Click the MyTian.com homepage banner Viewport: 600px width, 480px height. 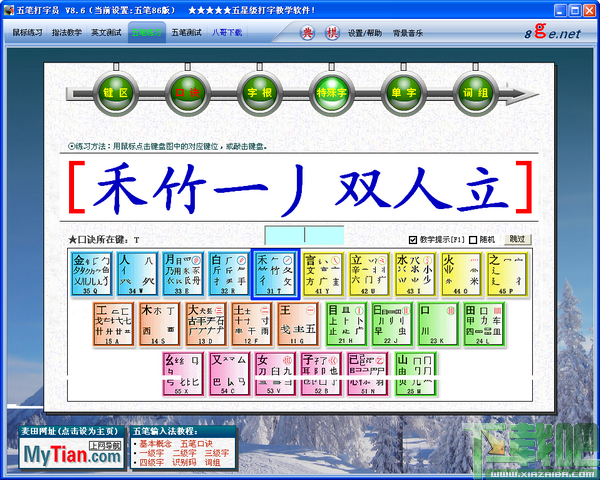pyautogui.click(x=72, y=453)
